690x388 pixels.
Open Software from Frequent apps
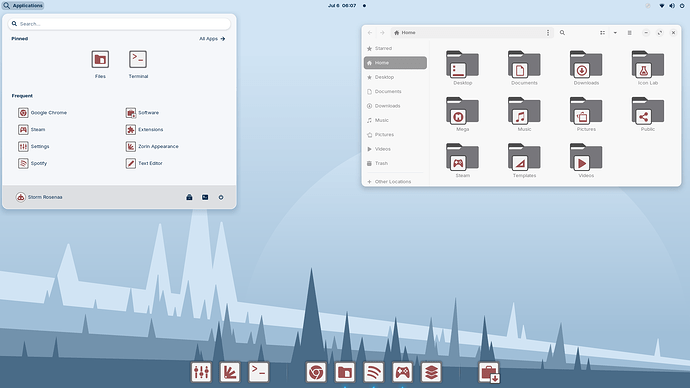point(142,113)
